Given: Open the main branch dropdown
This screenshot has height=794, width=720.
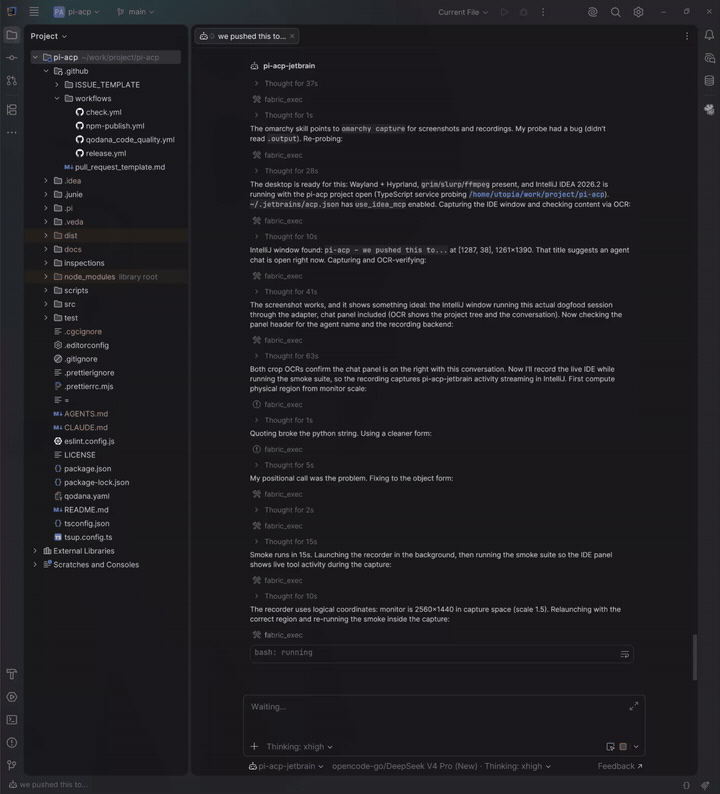Looking at the screenshot, I should [x=136, y=12].
